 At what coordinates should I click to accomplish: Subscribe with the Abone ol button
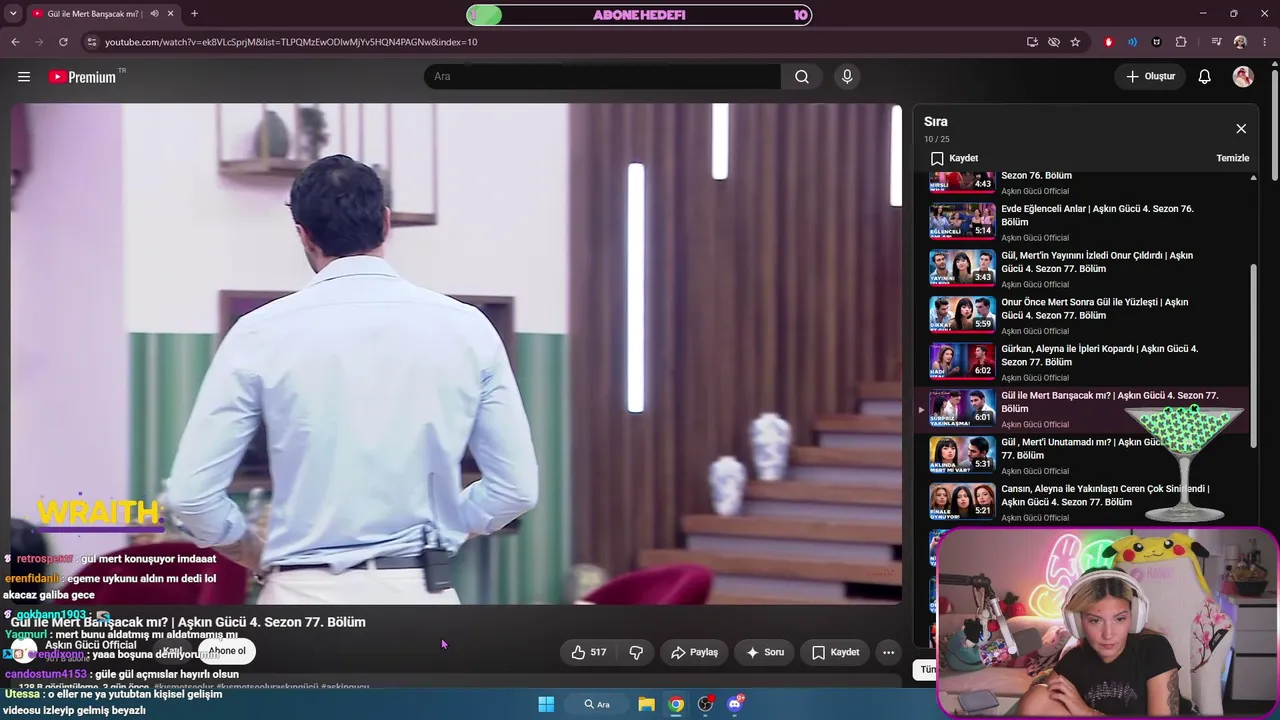(226, 651)
